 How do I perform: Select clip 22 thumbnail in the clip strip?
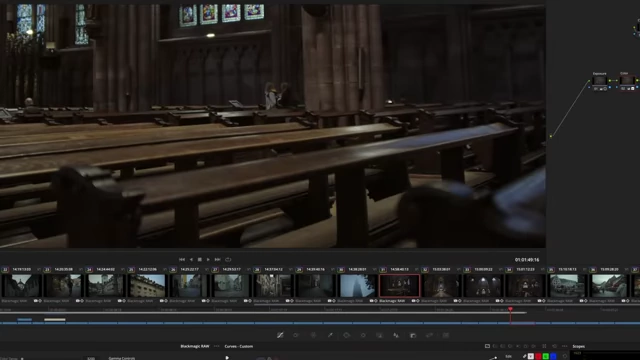(x=22, y=285)
